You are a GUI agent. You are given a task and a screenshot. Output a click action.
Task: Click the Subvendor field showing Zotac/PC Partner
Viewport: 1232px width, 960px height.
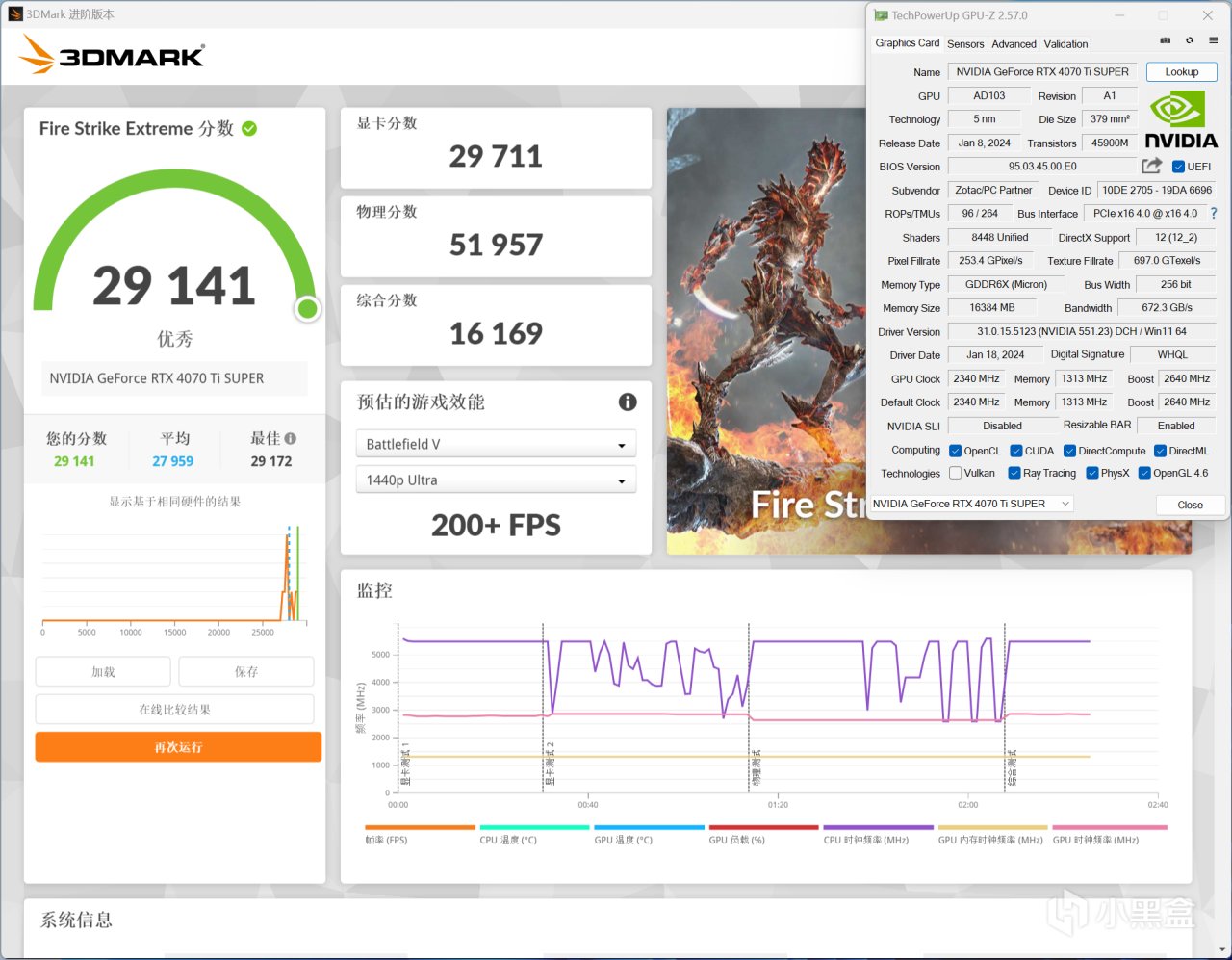click(x=993, y=190)
